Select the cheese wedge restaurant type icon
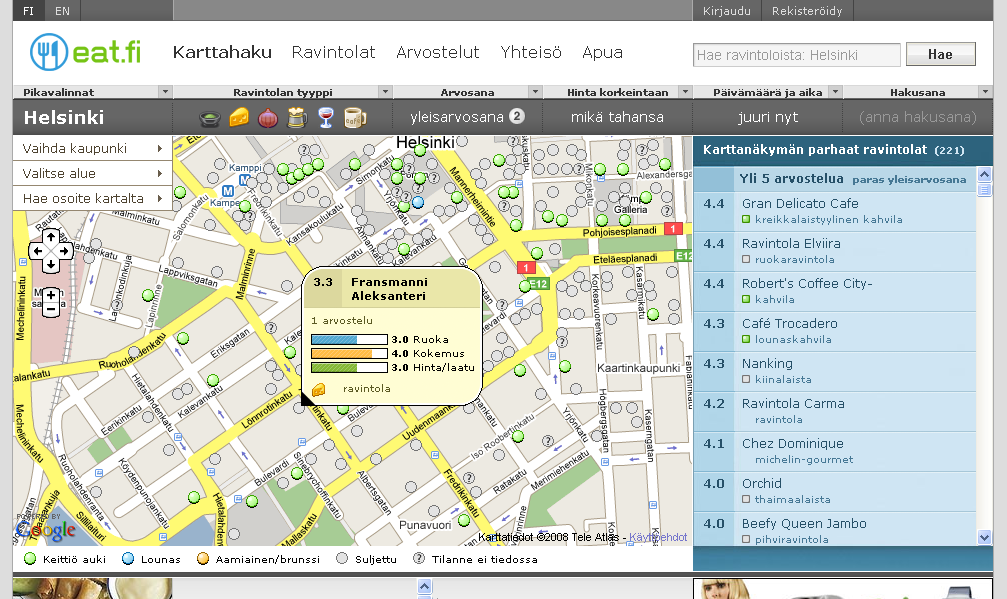Screen dimensions: 1007x599 point(239,117)
